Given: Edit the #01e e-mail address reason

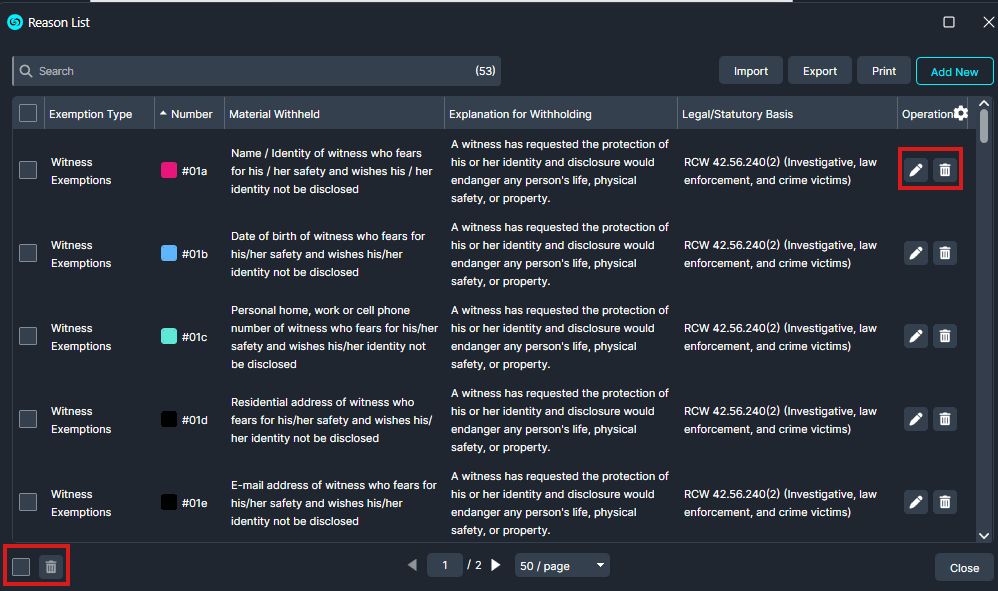Looking at the screenshot, I should 916,502.
